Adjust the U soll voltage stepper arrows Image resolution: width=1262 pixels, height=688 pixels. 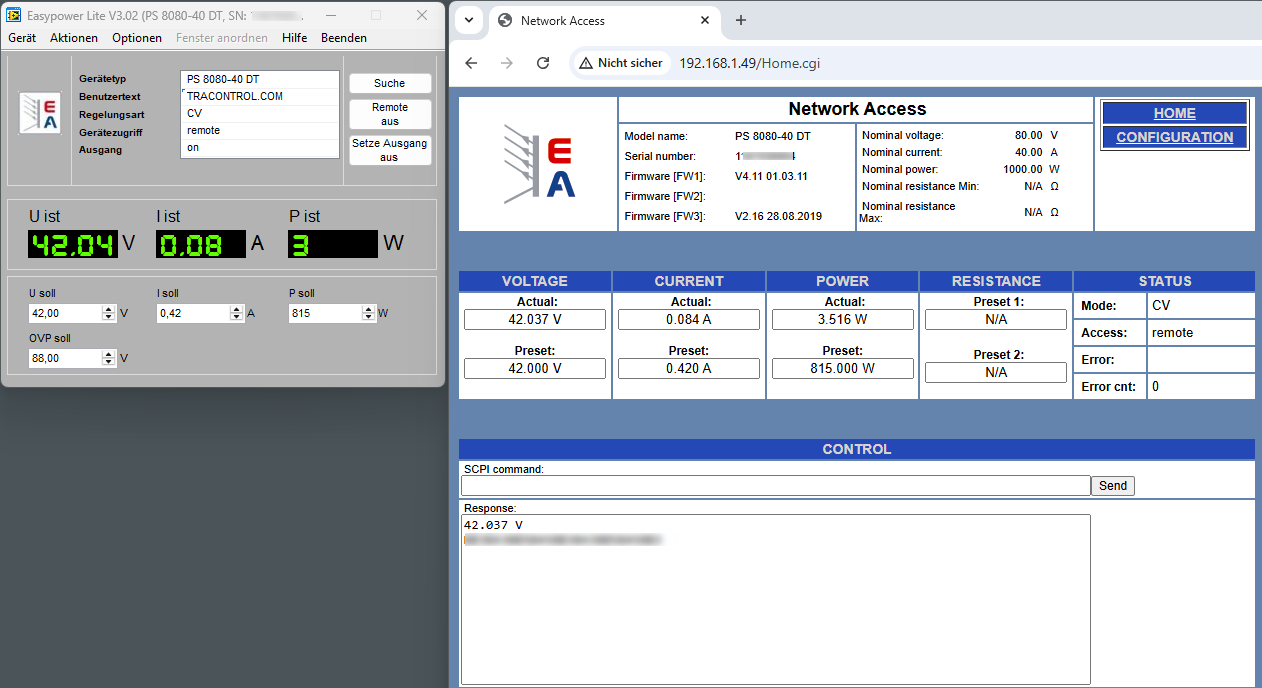pos(109,313)
